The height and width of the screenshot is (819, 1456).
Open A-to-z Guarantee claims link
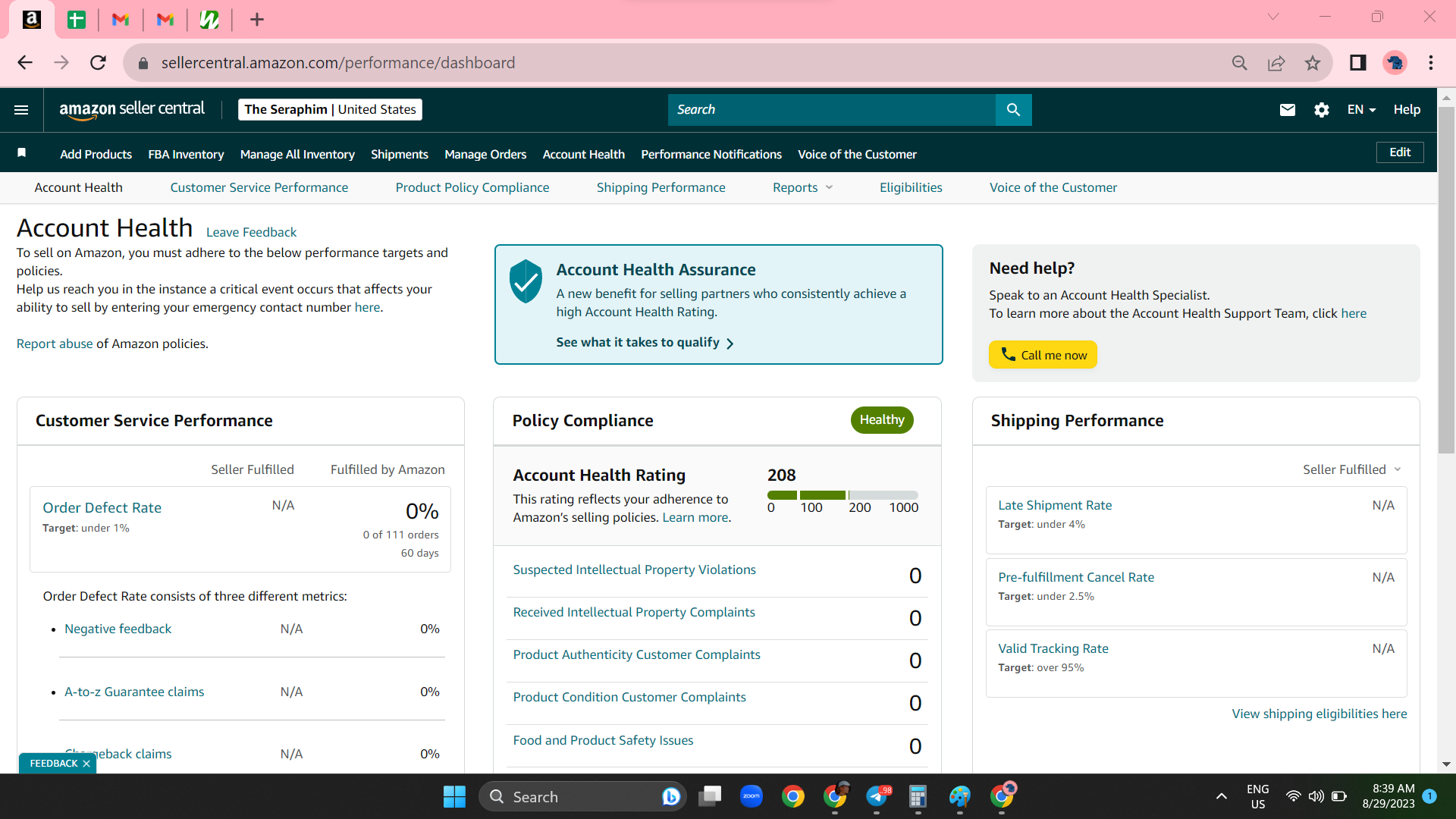point(134,692)
